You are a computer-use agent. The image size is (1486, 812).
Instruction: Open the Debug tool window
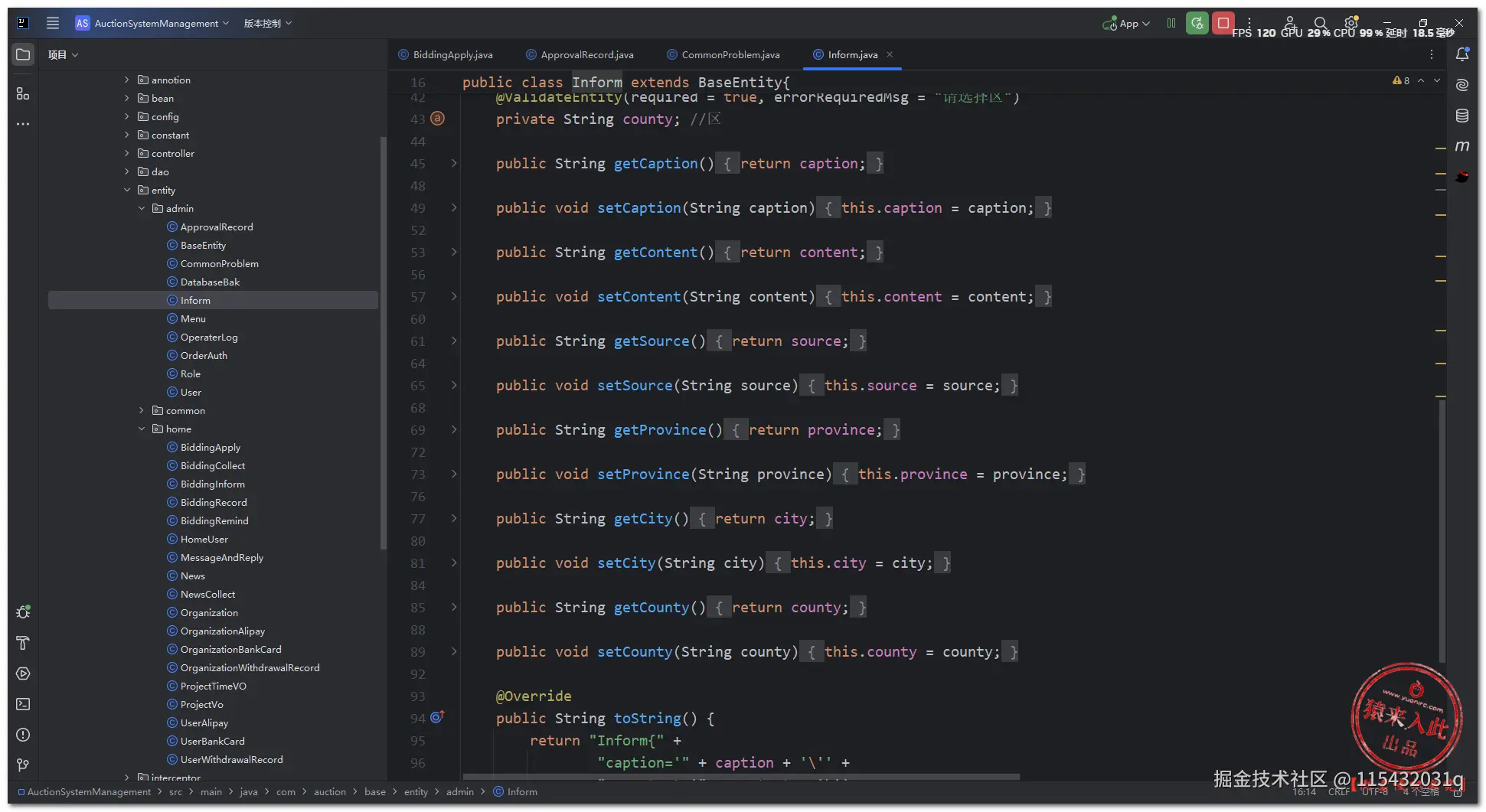click(23, 612)
